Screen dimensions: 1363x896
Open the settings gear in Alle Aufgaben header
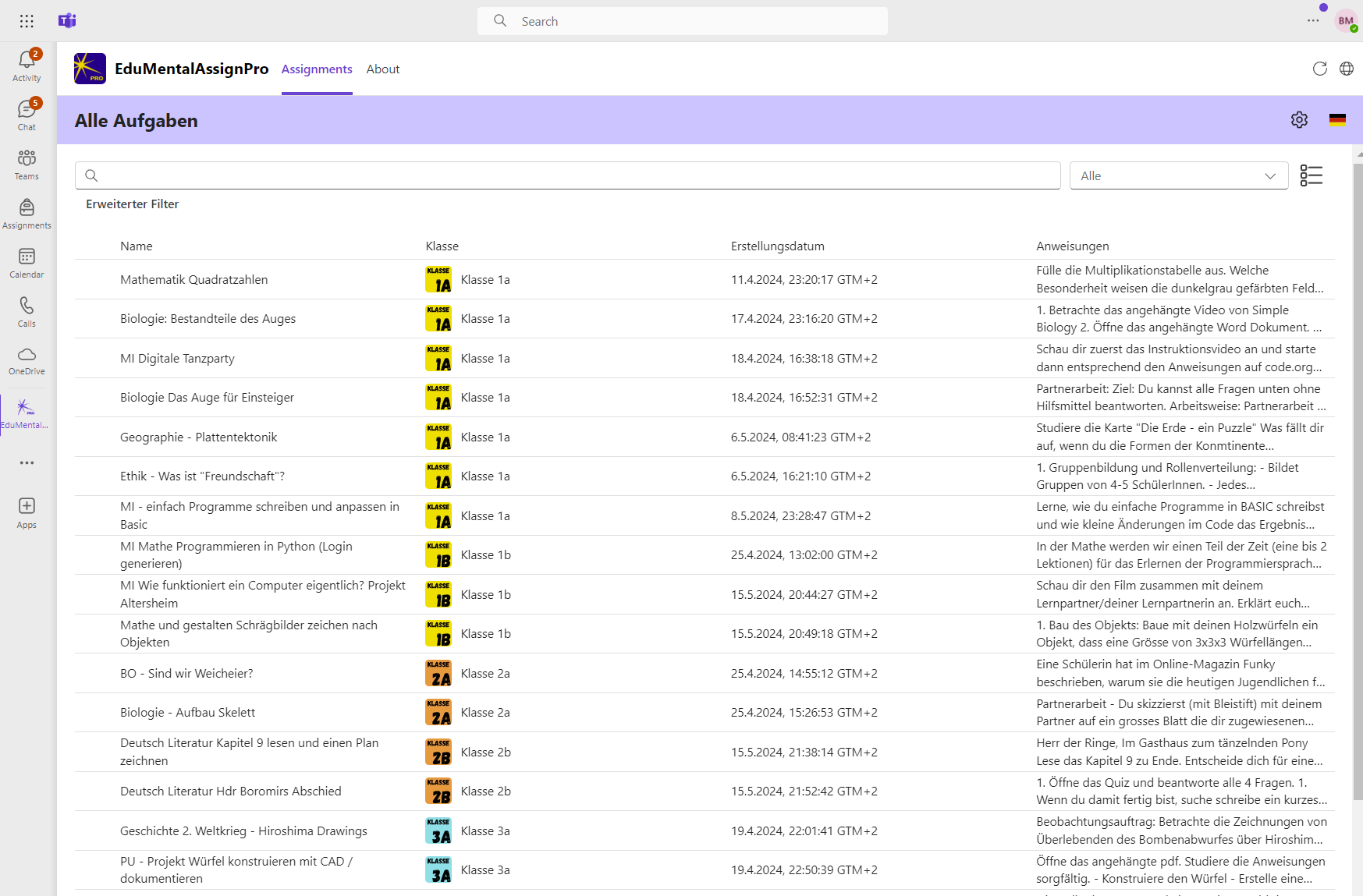pyautogui.click(x=1299, y=119)
